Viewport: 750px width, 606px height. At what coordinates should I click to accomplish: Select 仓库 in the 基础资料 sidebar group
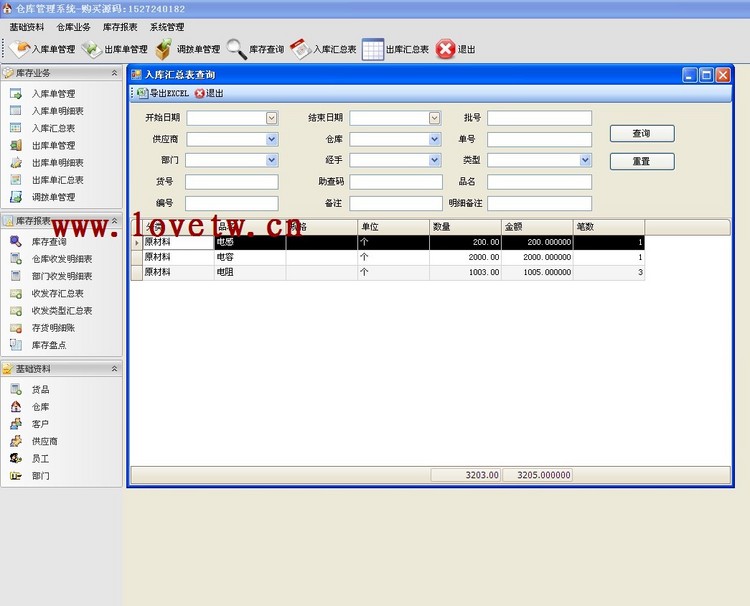40,407
